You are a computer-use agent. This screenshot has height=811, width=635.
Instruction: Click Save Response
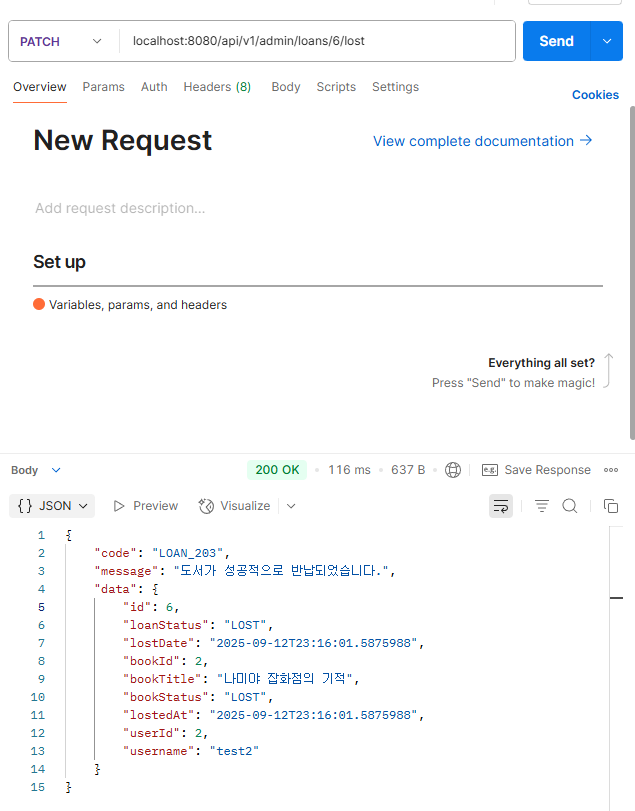536,470
